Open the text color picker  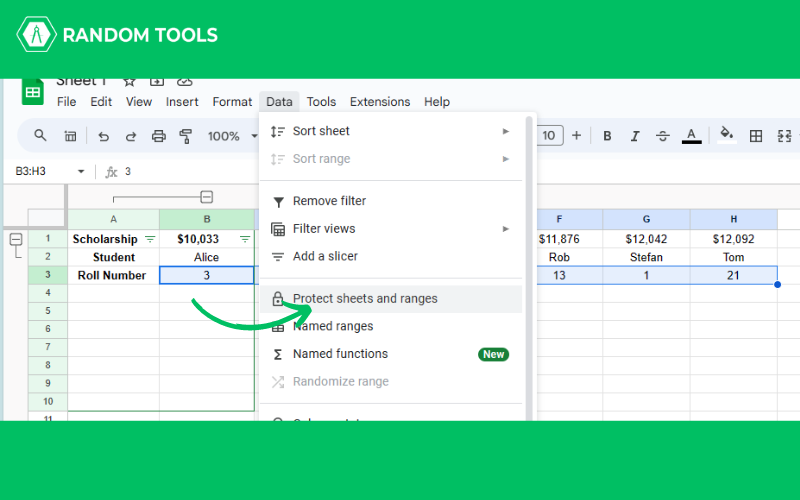pos(691,136)
